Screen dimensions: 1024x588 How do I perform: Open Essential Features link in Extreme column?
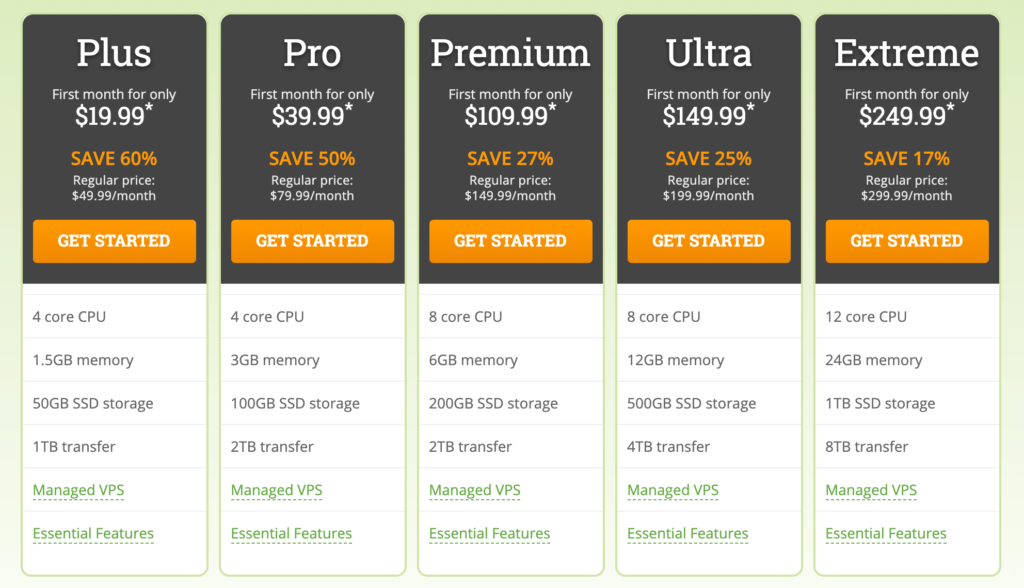click(886, 534)
